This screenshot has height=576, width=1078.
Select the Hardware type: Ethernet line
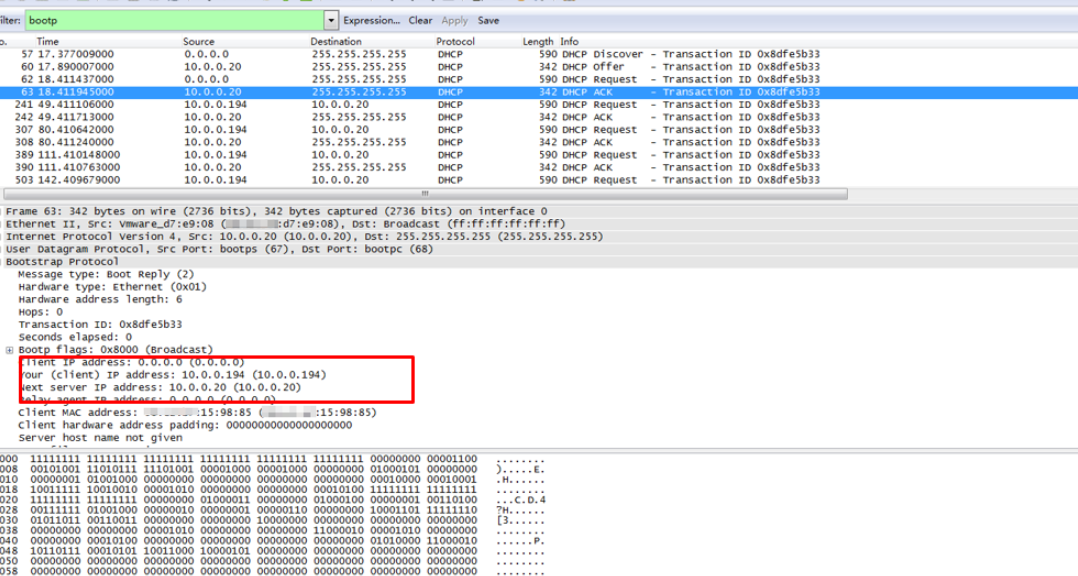pos(112,287)
